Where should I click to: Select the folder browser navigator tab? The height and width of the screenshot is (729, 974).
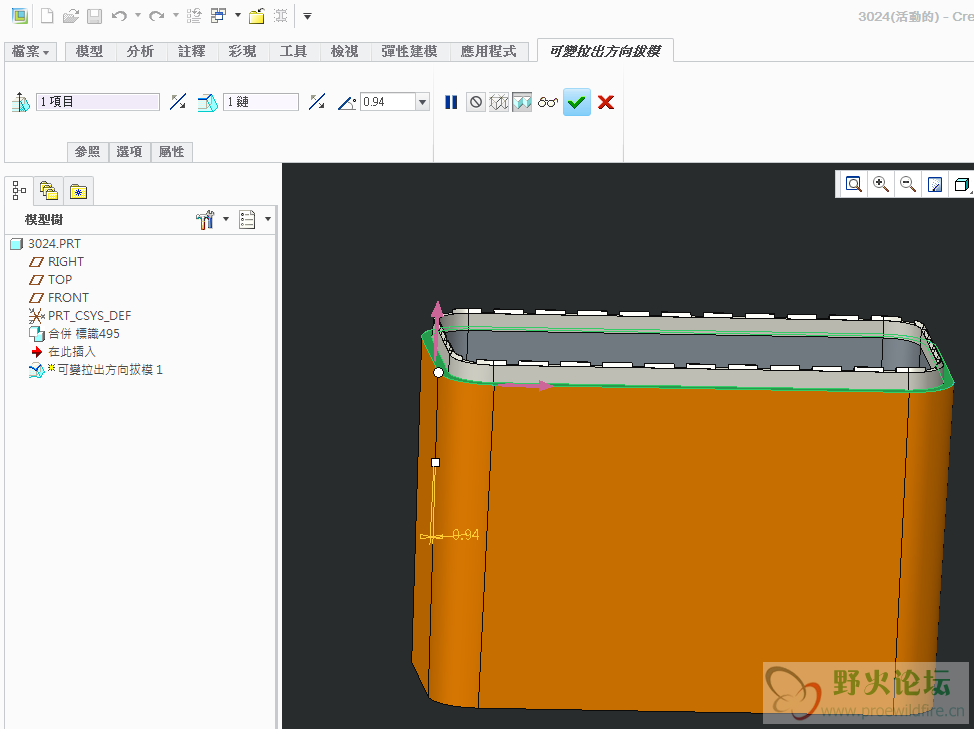48,191
